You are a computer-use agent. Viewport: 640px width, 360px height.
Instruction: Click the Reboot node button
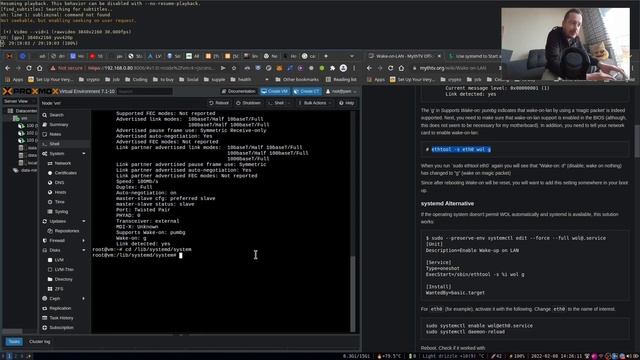[219, 103]
